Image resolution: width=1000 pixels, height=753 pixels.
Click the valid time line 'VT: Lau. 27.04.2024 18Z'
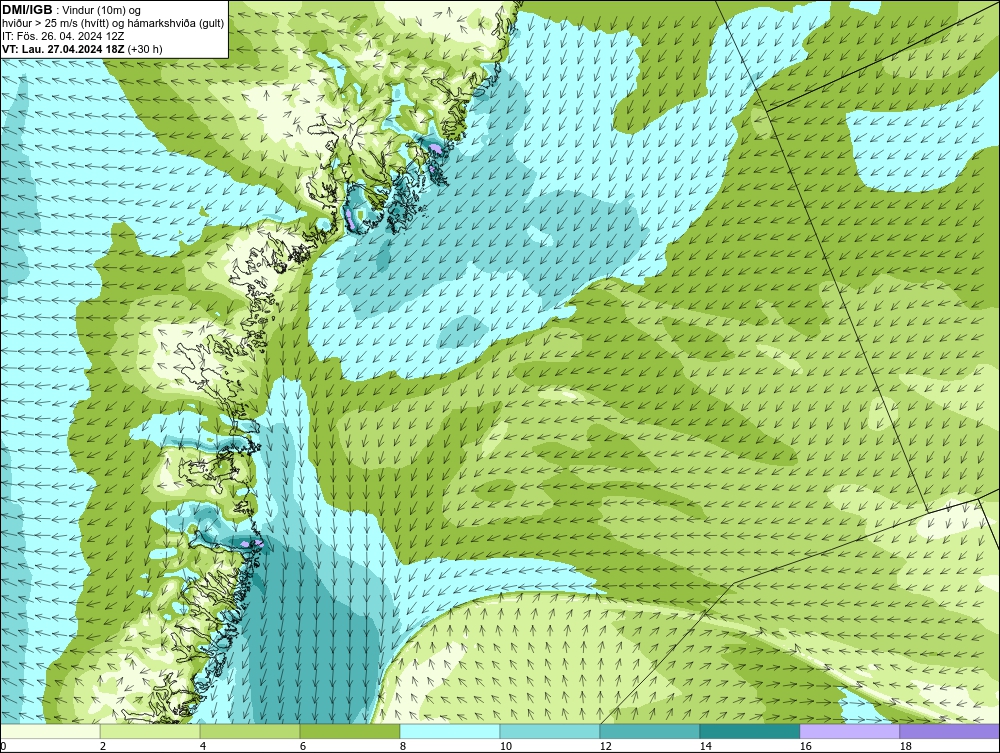pyautogui.click(x=63, y=48)
